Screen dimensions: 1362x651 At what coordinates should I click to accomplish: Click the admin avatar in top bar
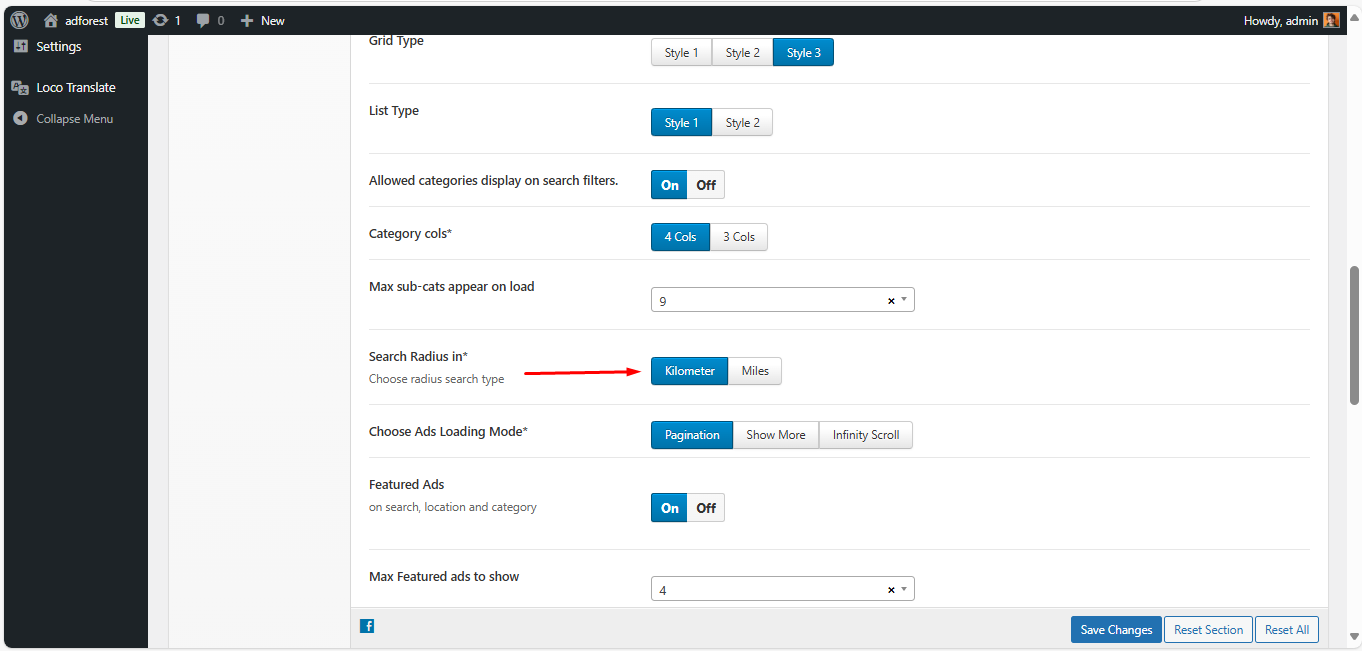tap(1331, 20)
